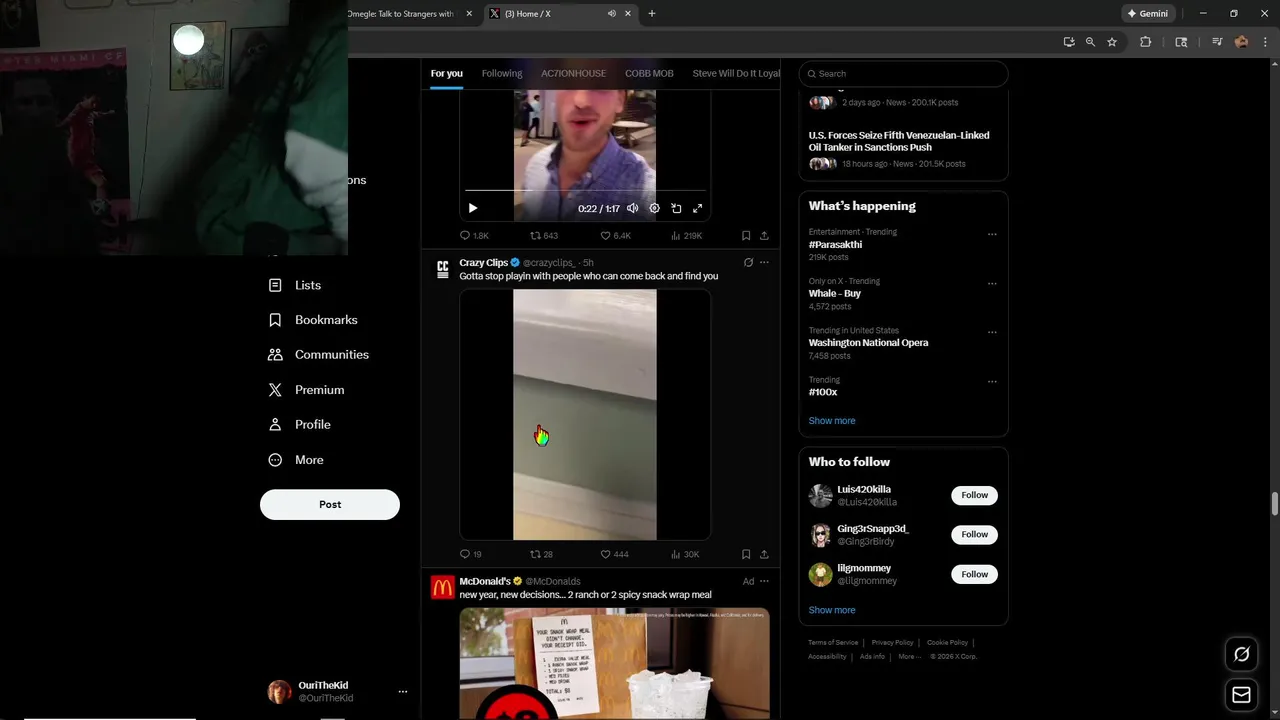Click the X search field

[x=903, y=73]
